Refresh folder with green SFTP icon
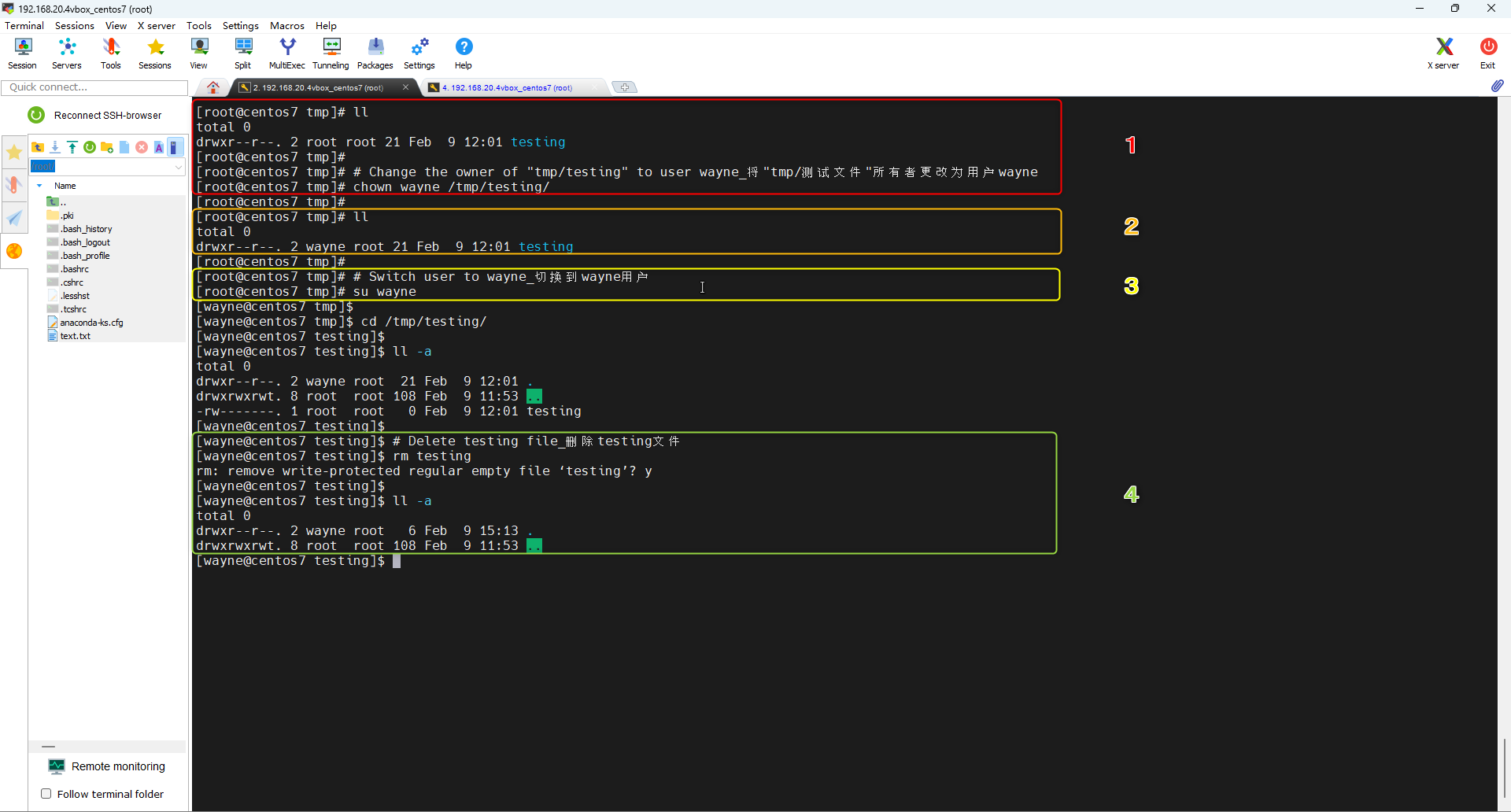This screenshot has width=1511, height=812. coord(90,147)
